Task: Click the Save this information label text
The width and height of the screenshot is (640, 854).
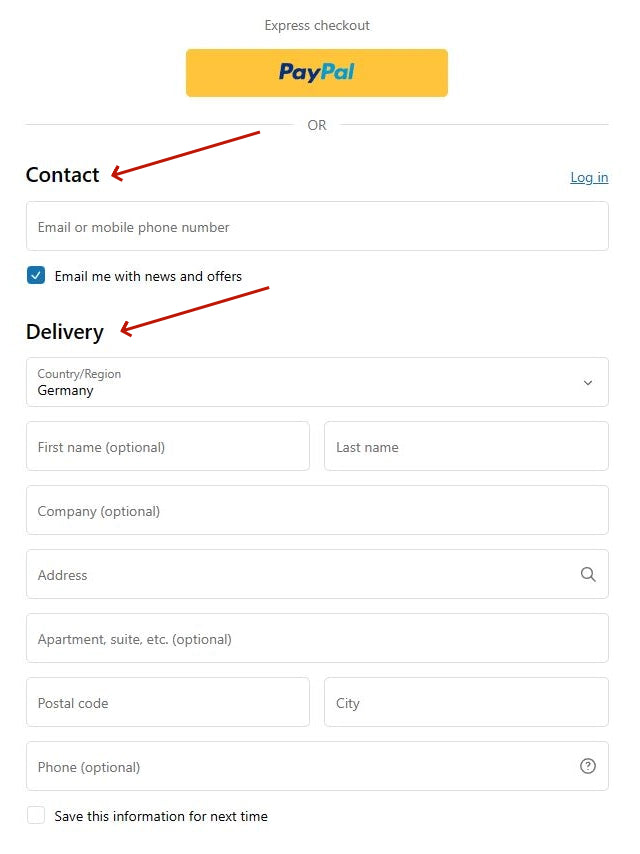Action: click(x=161, y=816)
